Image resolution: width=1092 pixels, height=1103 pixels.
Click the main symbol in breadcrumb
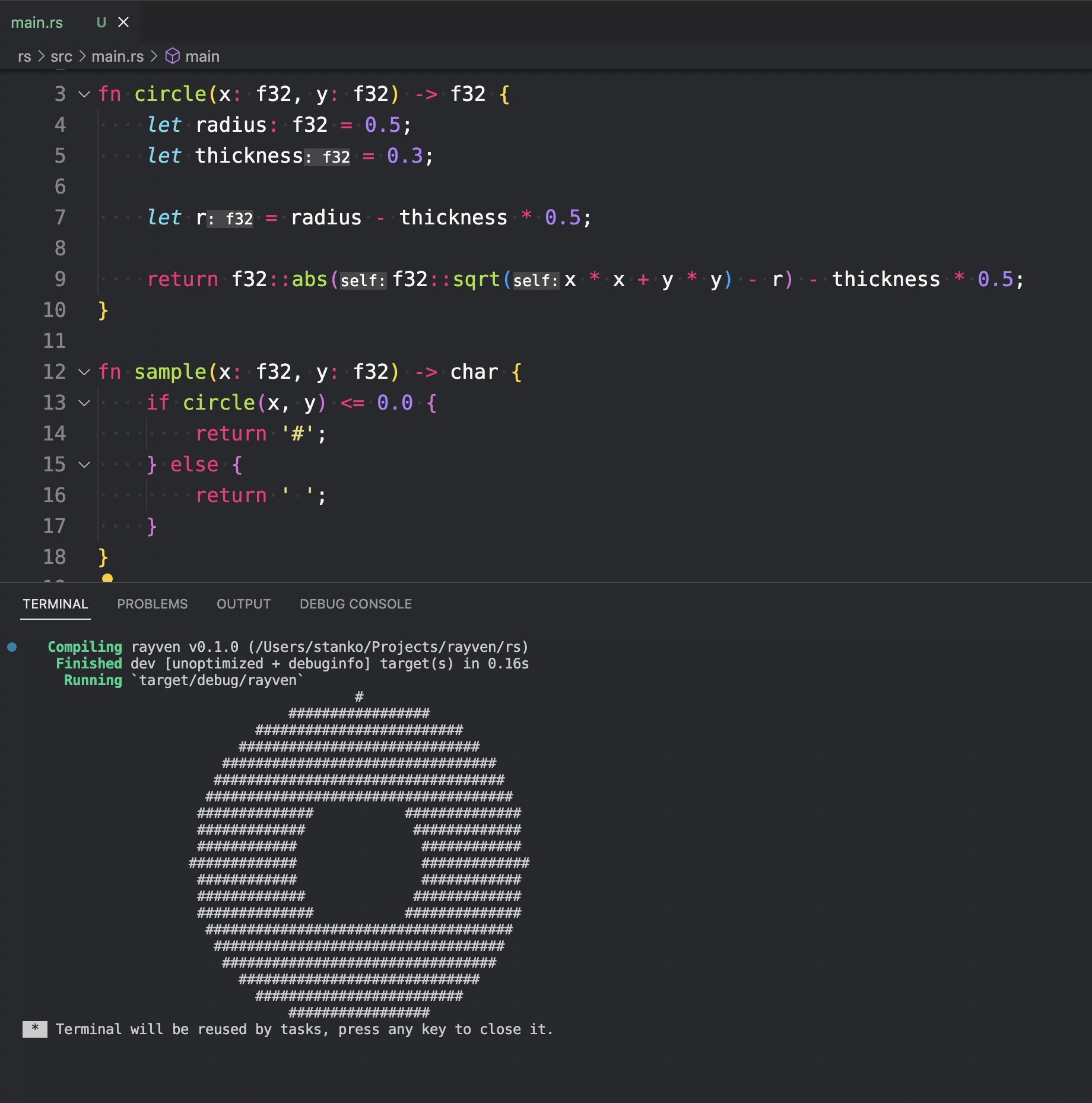click(x=202, y=56)
